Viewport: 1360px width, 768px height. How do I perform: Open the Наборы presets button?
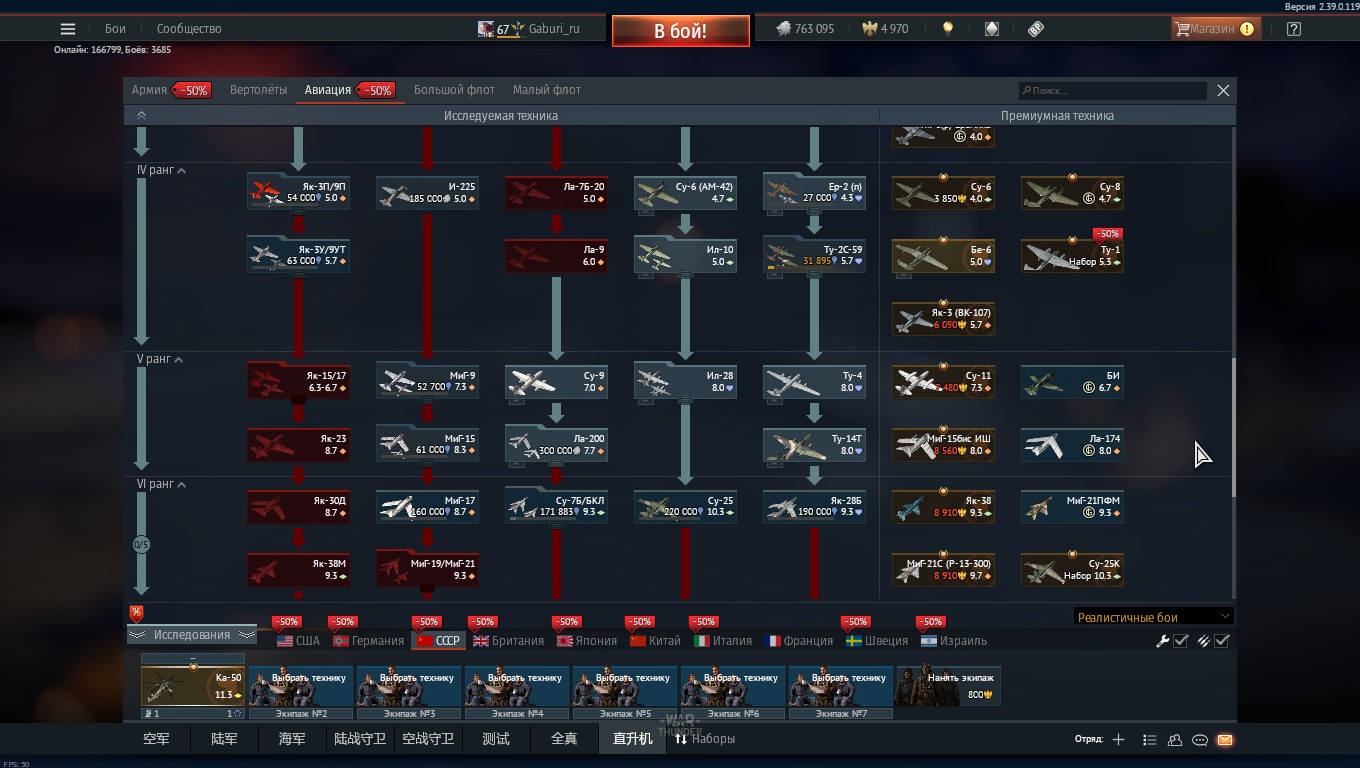pos(705,739)
